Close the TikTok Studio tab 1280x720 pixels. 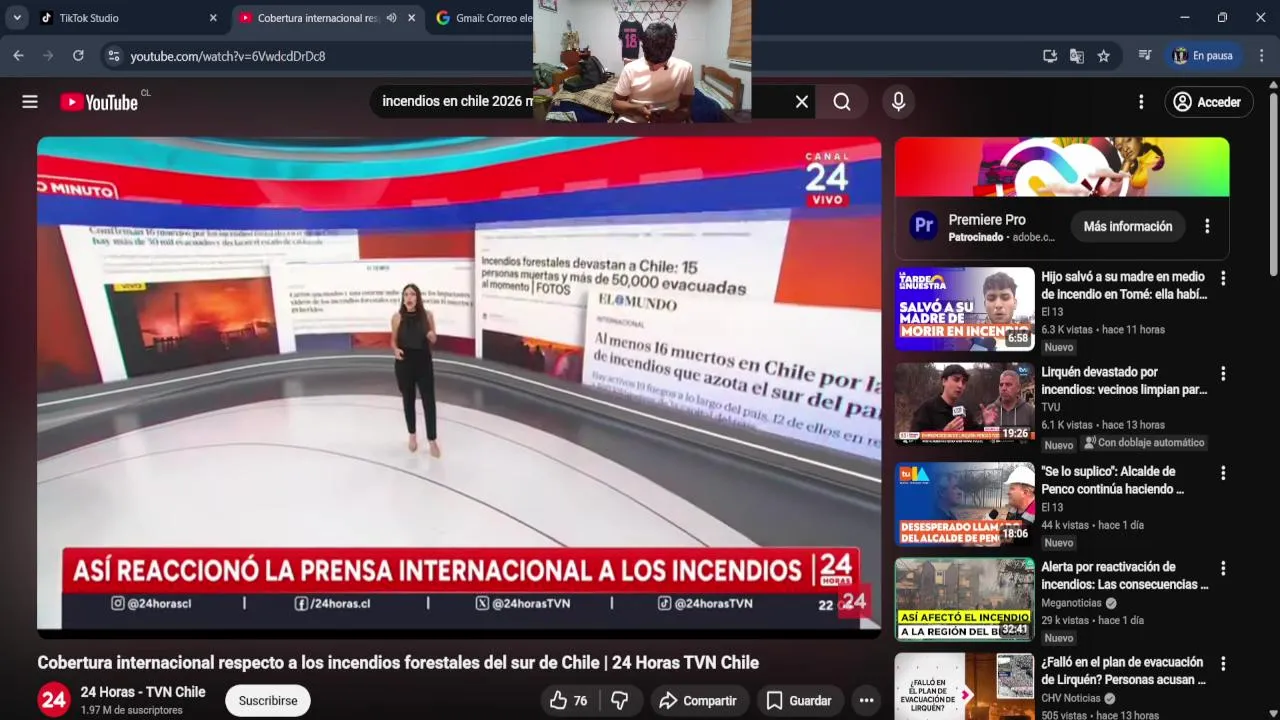point(213,18)
